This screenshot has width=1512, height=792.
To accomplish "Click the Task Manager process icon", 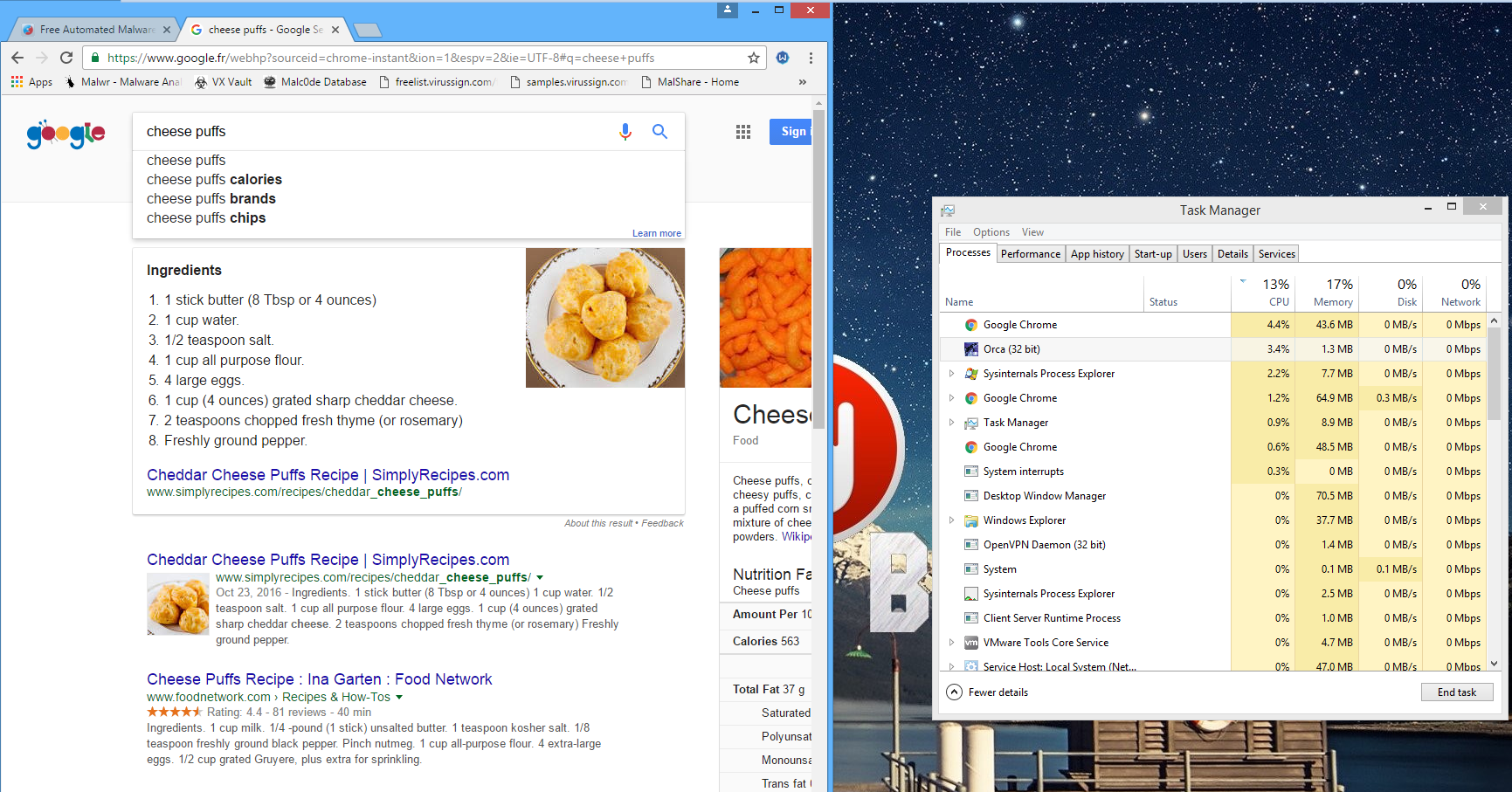I will [x=971, y=423].
